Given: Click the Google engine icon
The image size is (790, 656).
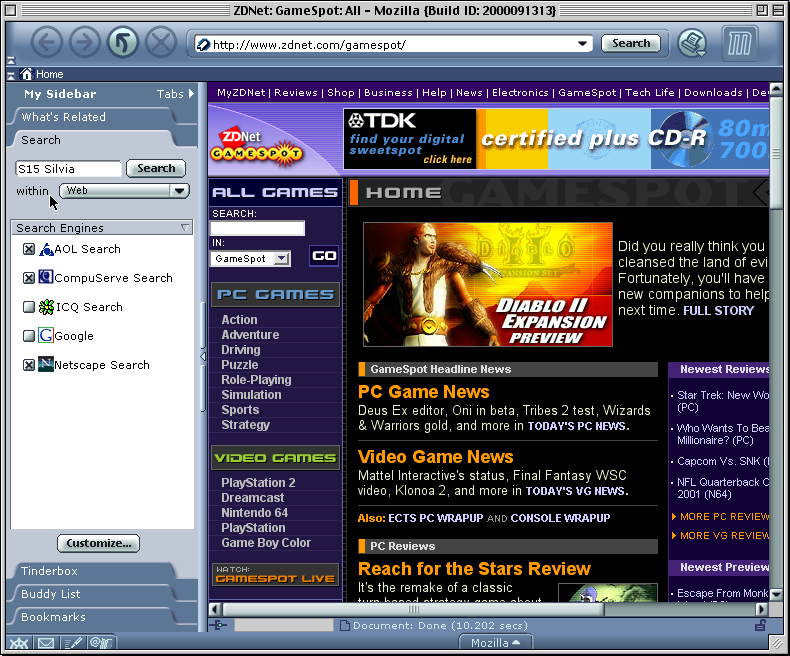Looking at the screenshot, I should point(46,335).
